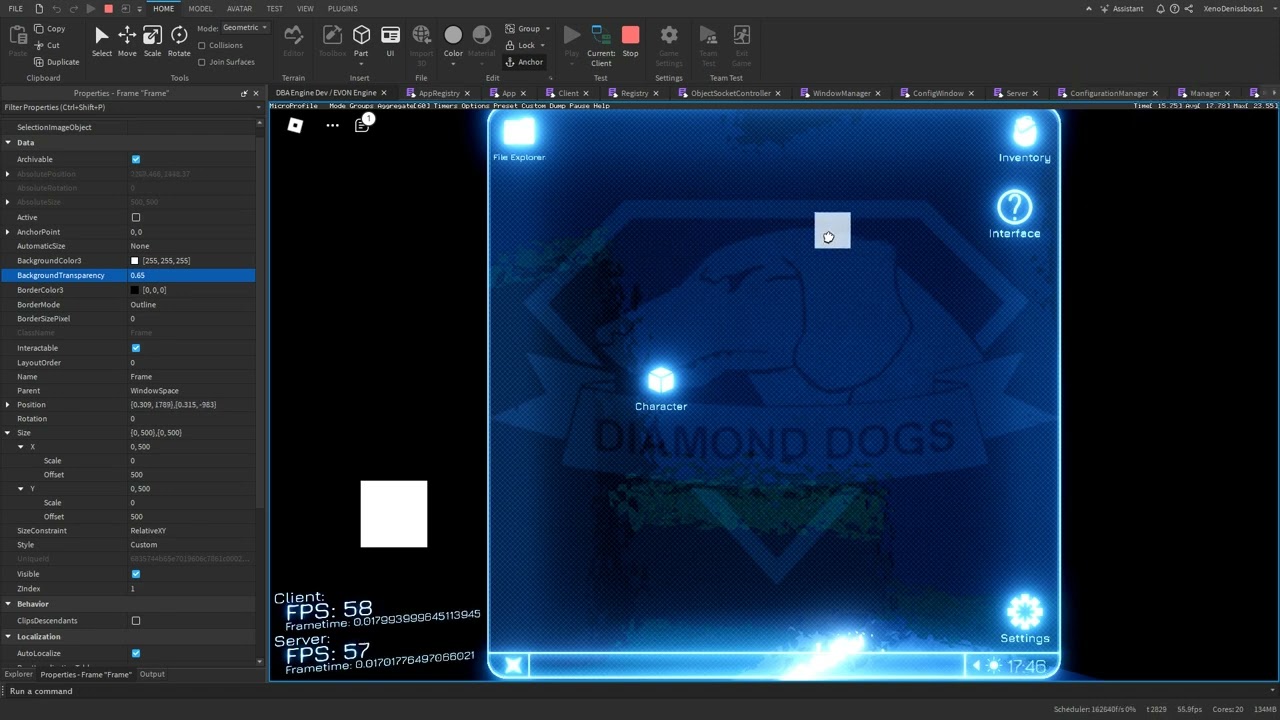Open the Interface help icon
The height and width of the screenshot is (720, 1280).
point(1014,215)
